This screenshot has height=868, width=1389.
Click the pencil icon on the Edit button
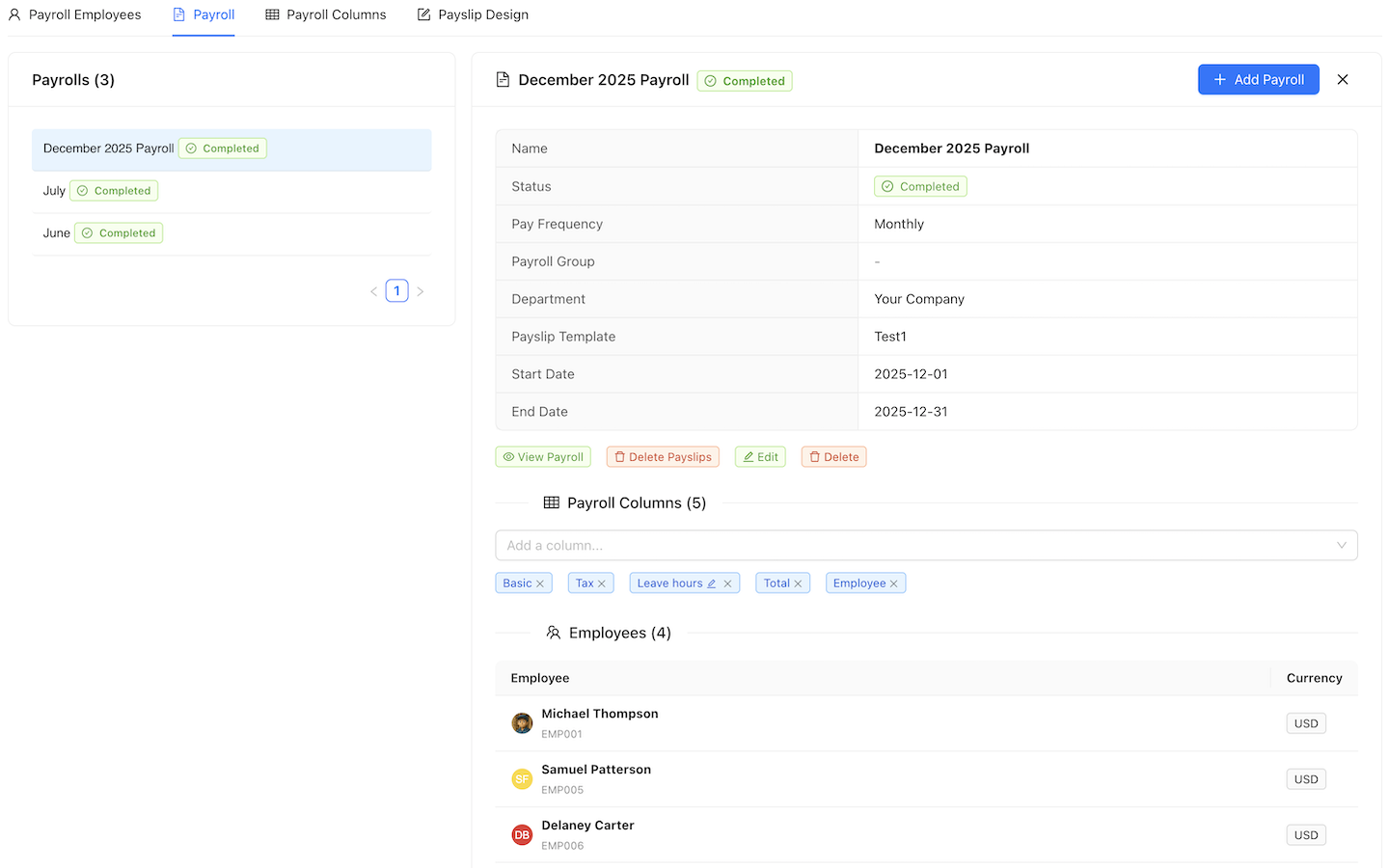tap(748, 456)
